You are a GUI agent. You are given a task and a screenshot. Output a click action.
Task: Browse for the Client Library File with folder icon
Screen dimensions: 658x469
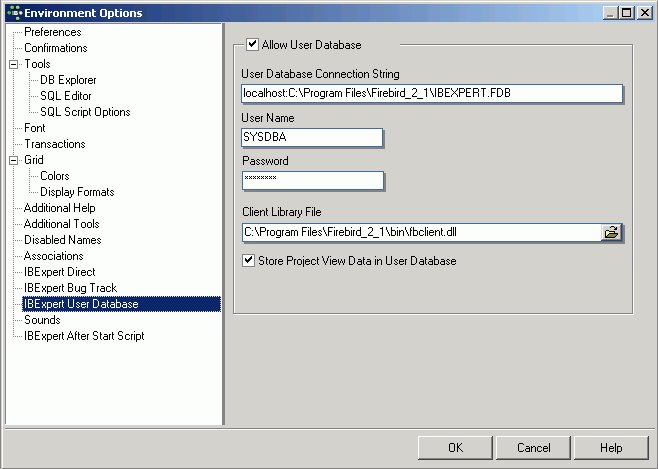(611, 232)
